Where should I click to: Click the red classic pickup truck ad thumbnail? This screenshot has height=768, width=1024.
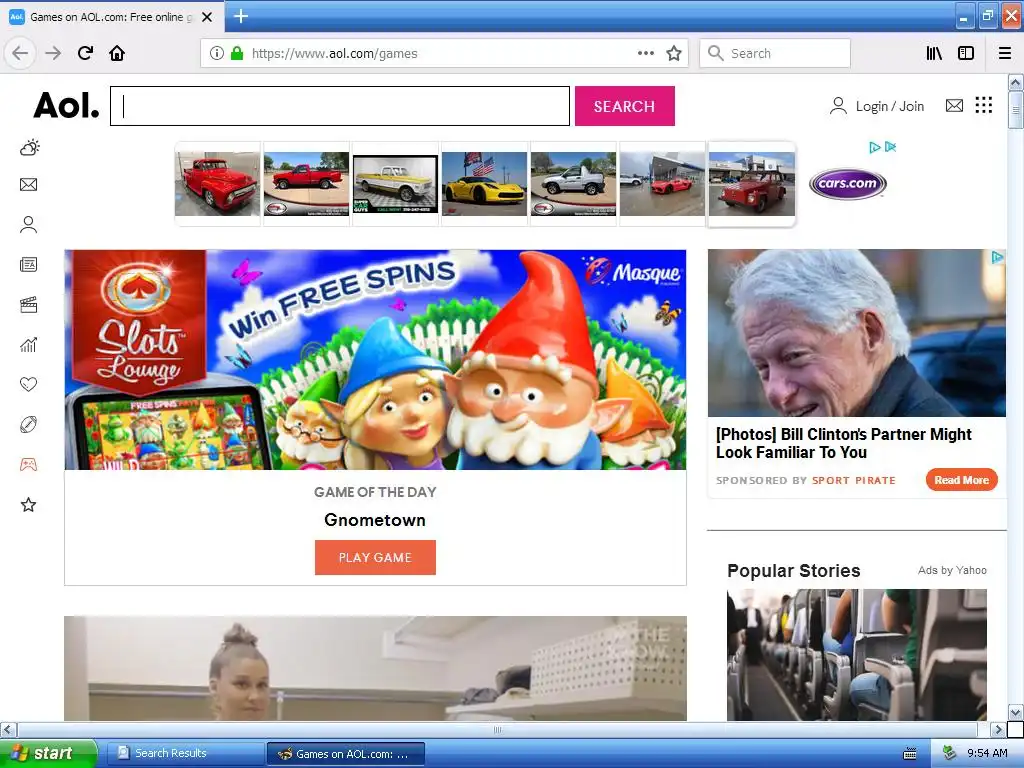point(217,184)
